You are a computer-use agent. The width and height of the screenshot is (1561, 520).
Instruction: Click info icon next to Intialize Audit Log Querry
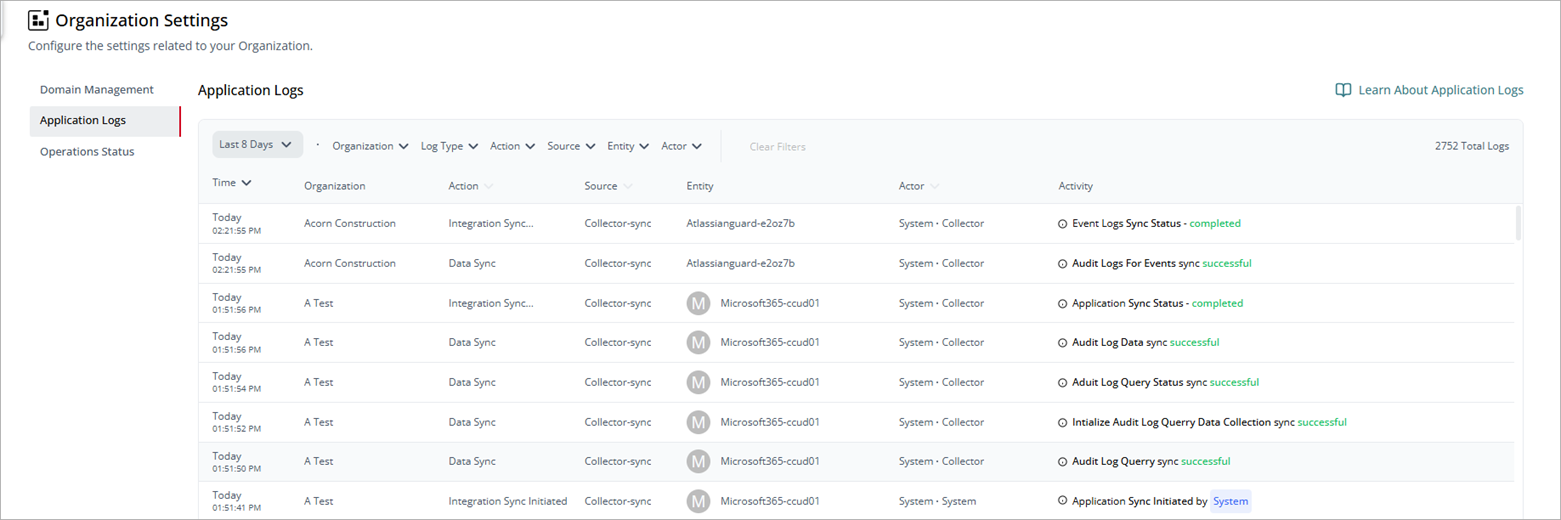(1063, 422)
